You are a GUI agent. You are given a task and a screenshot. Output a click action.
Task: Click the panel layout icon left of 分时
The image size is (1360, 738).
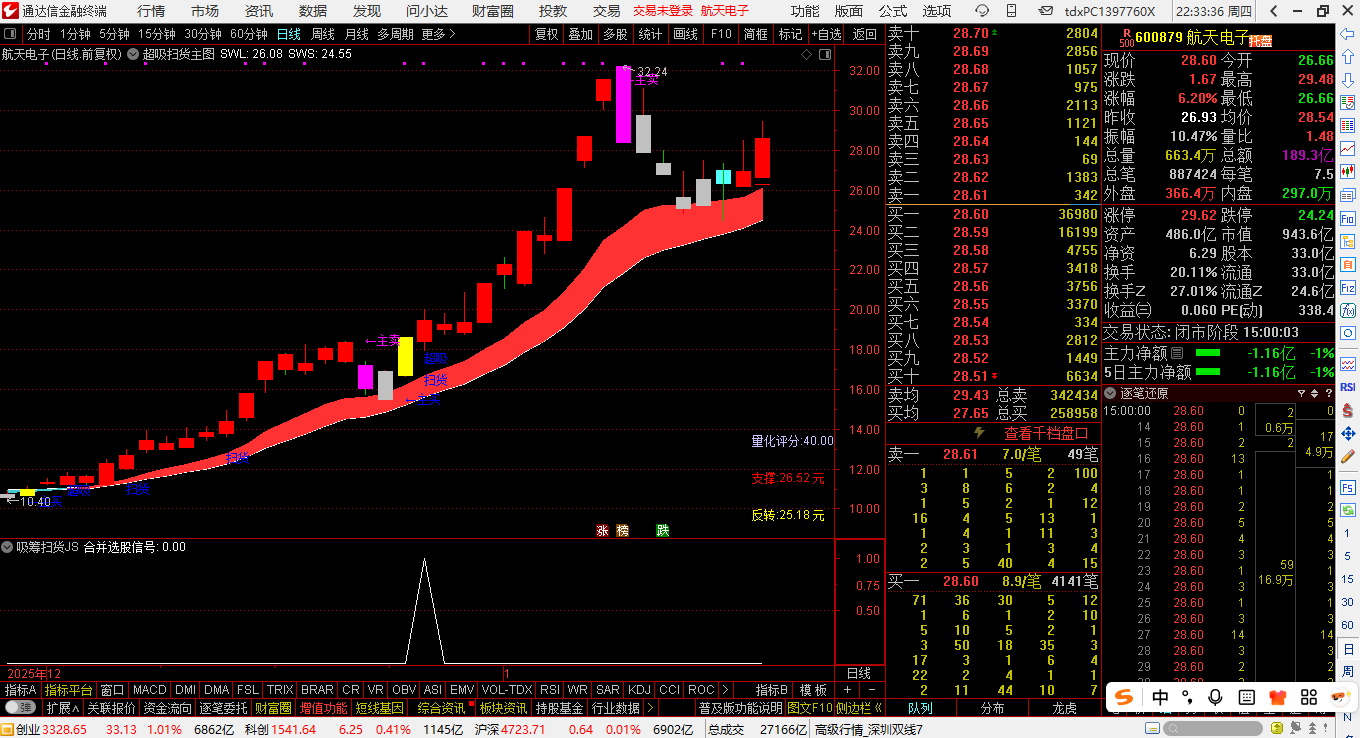10,33
